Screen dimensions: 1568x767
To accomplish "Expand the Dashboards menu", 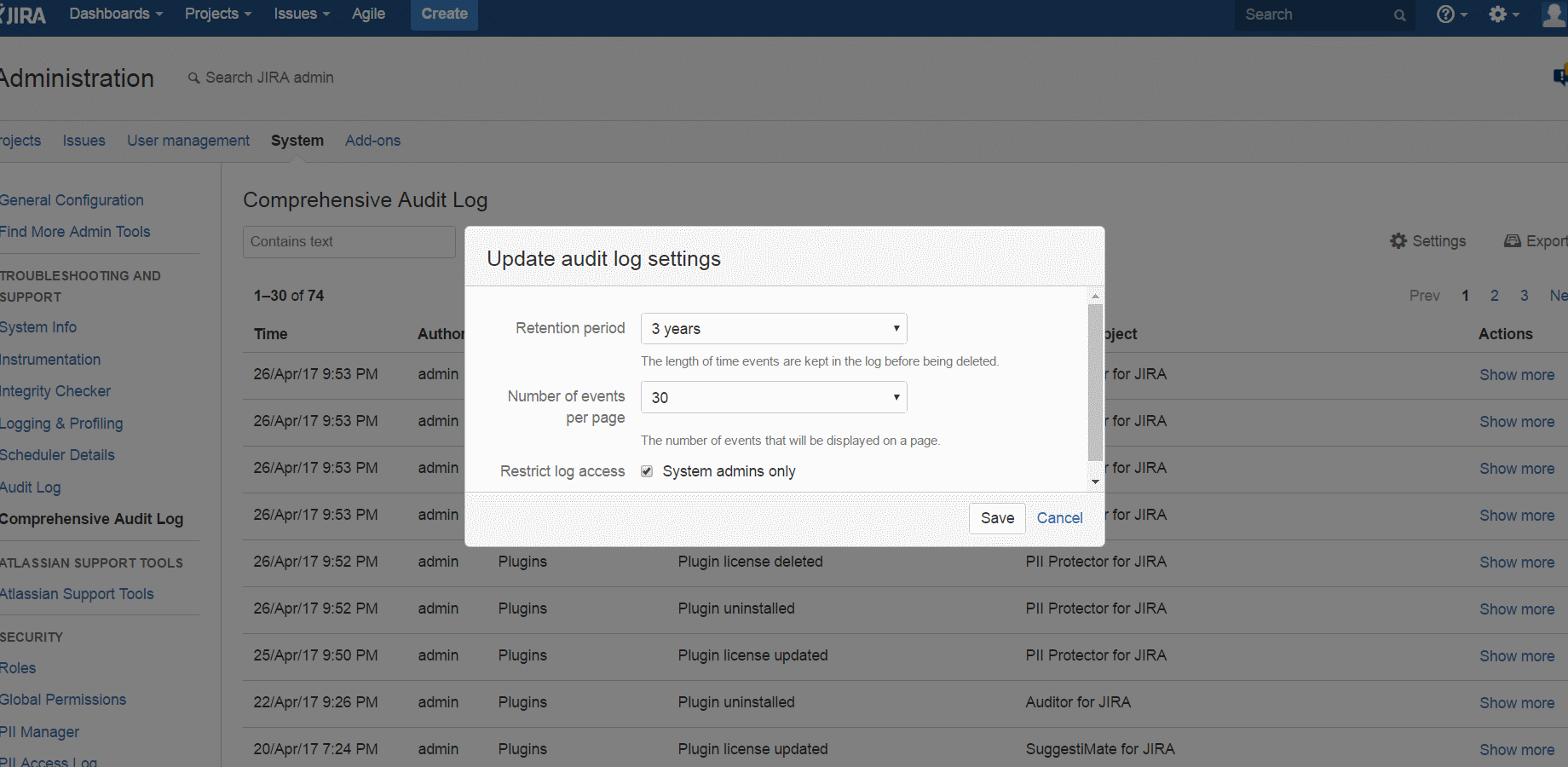I will click(116, 14).
